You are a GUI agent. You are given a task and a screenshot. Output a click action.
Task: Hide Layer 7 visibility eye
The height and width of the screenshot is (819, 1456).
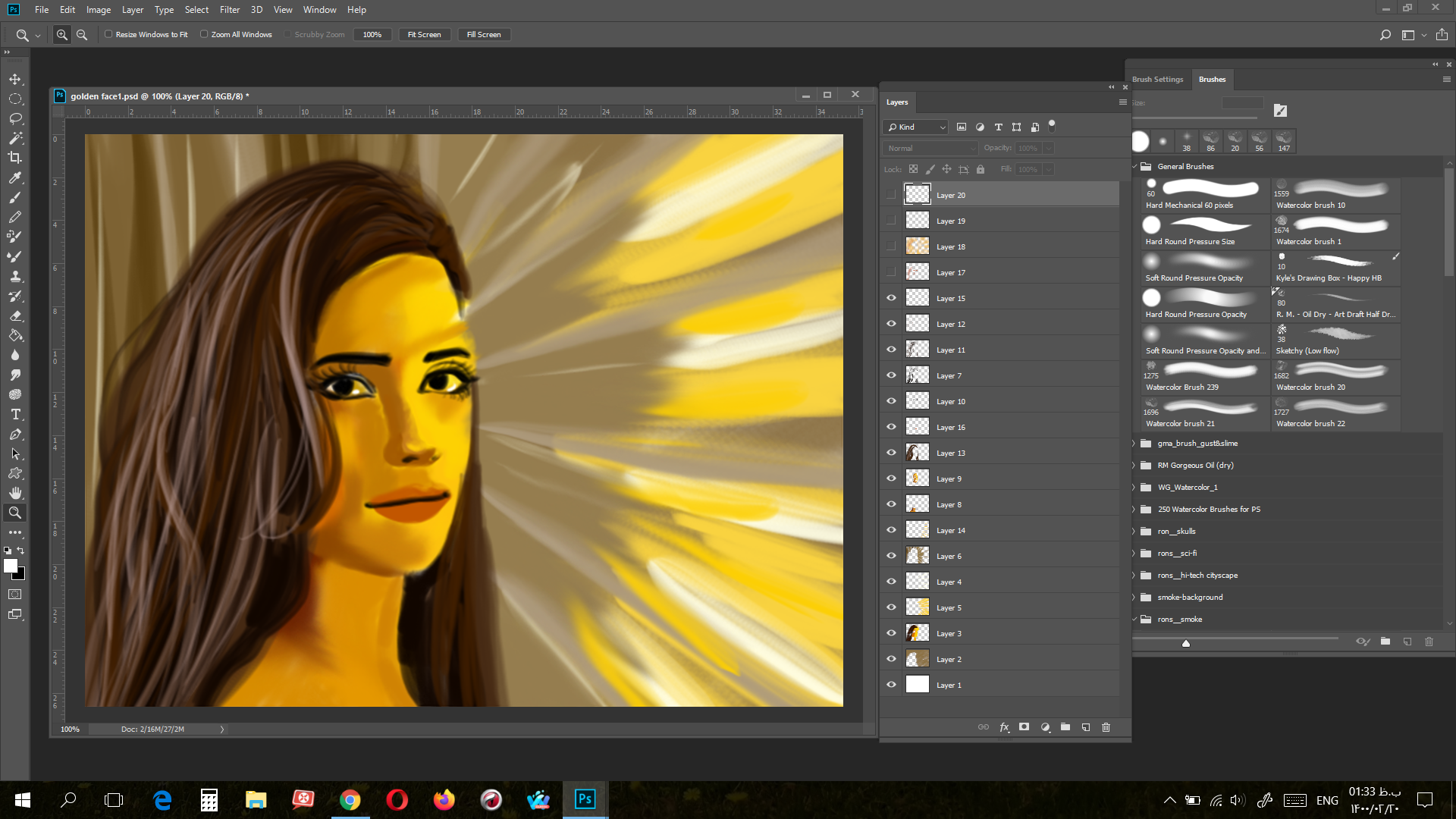pyautogui.click(x=891, y=375)
